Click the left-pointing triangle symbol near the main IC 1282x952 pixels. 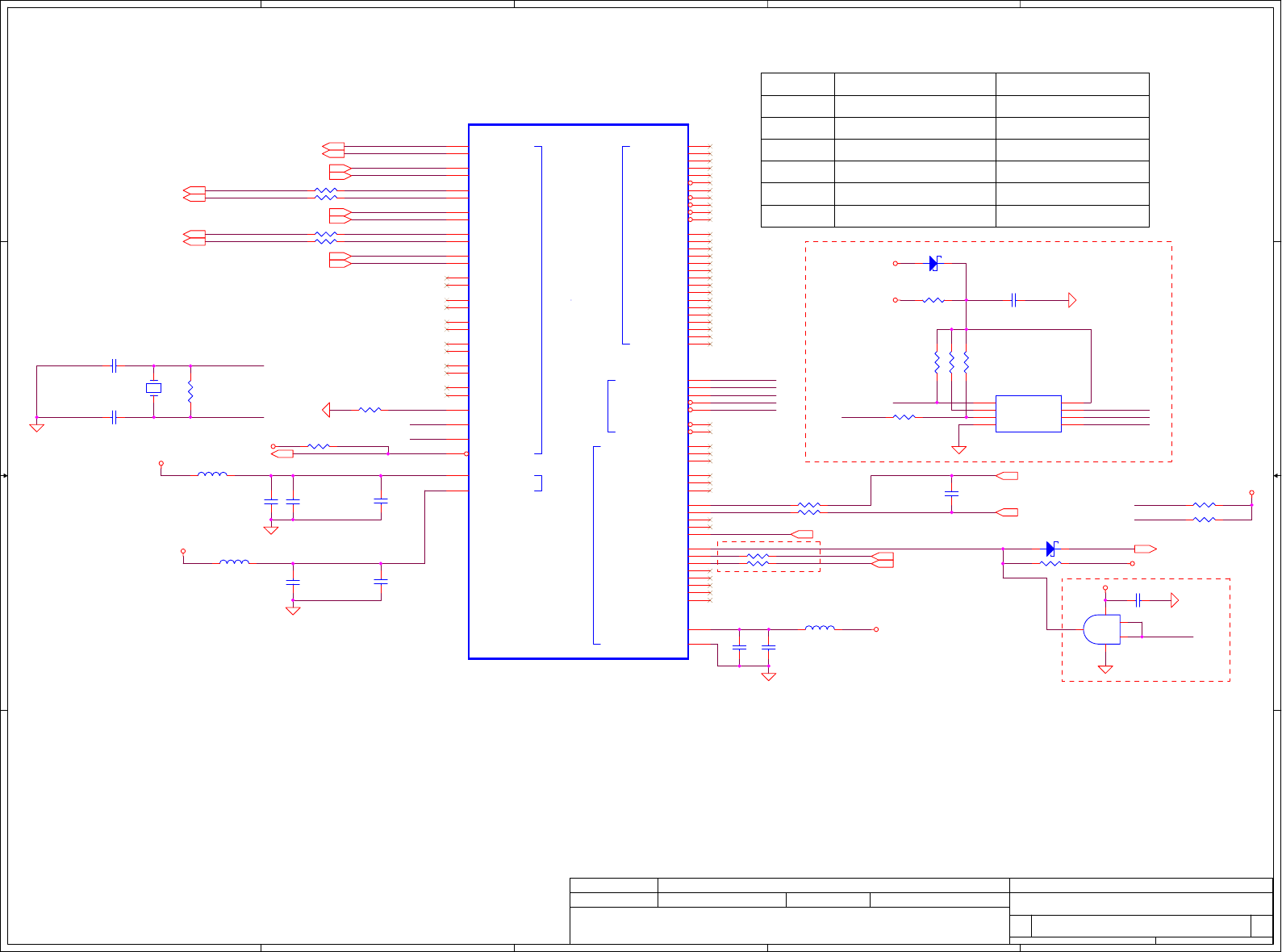pyautogui.click(x=326, y=410)
